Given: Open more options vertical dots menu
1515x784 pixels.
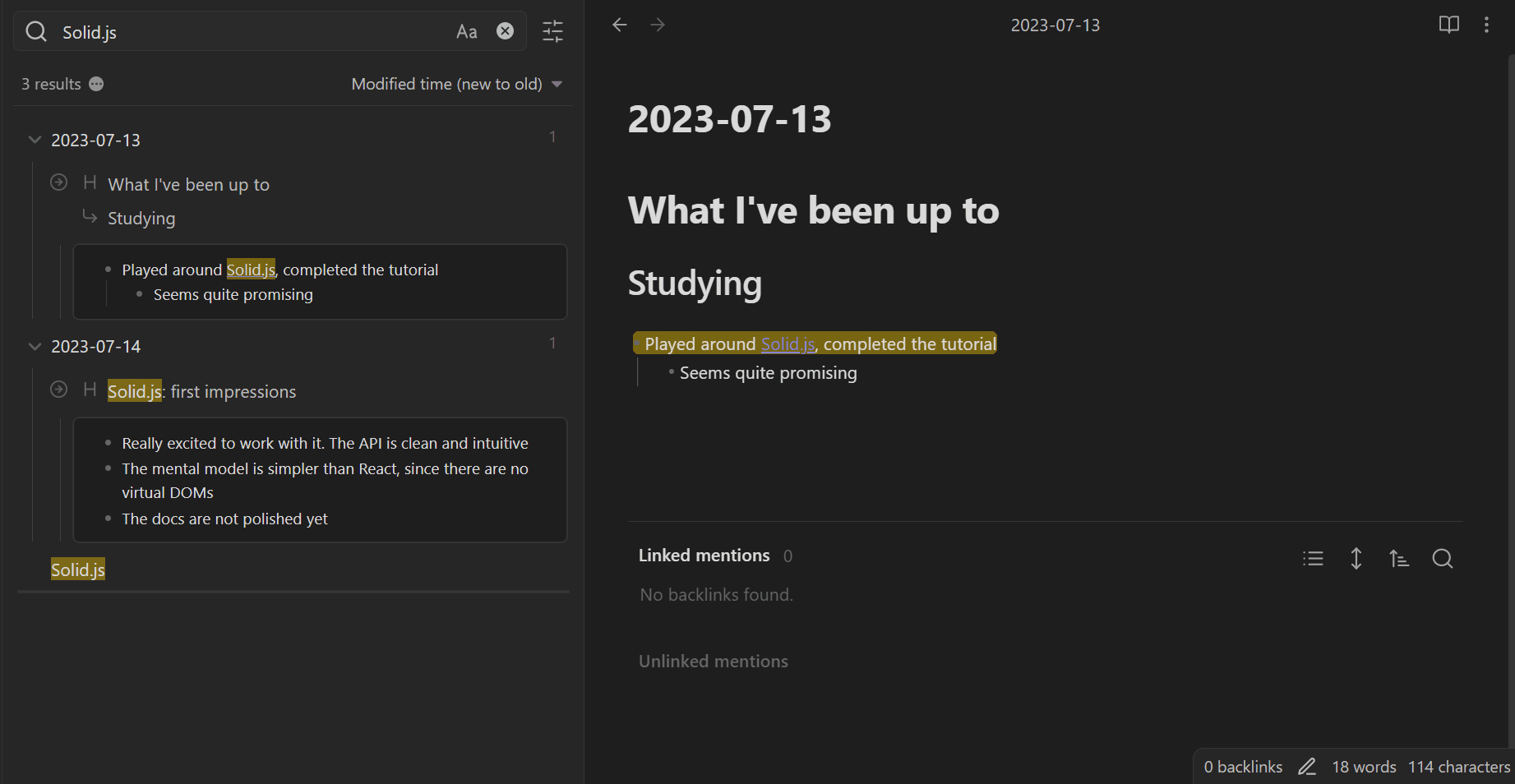Looking at the screenshot, I should point(1486,25).
